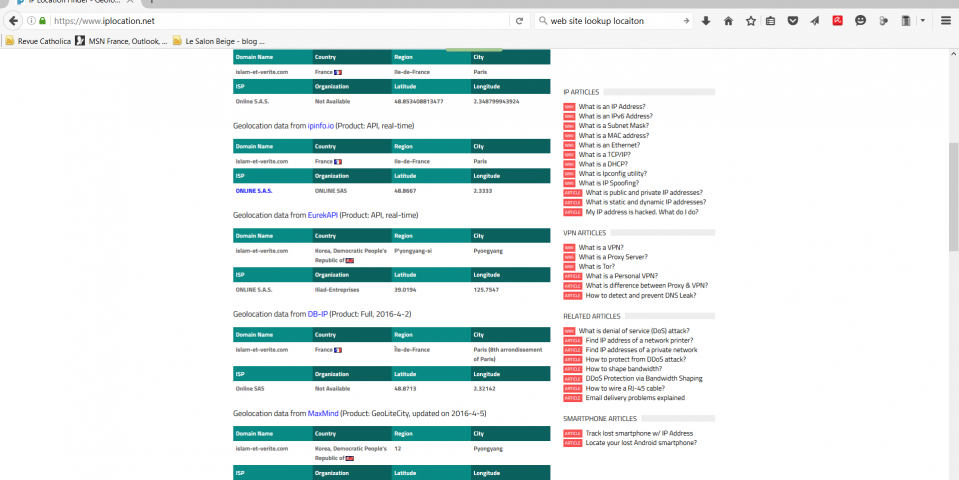Image resolution: width=959 pixels, height=480 pixels.
Task: Open MSN France, Outlook bookmark
Action: [121, 41]
